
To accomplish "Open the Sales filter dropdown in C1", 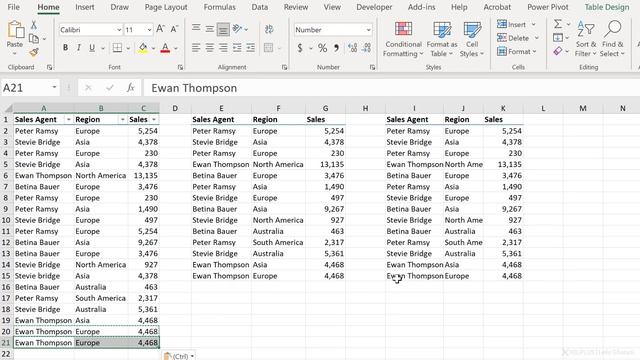I will pos(154,119).
